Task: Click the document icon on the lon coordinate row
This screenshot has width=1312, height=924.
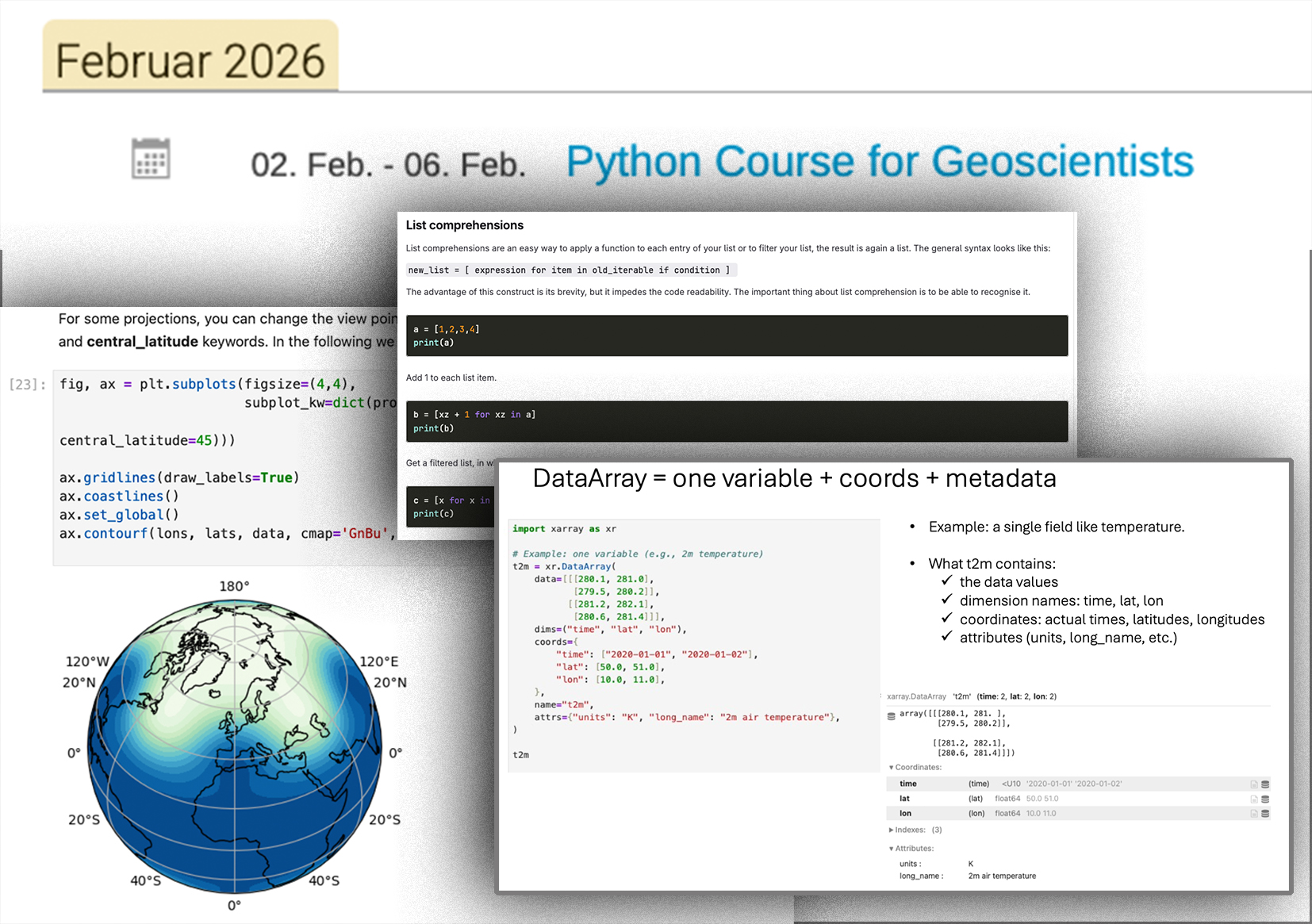Action: point(1253,813)
